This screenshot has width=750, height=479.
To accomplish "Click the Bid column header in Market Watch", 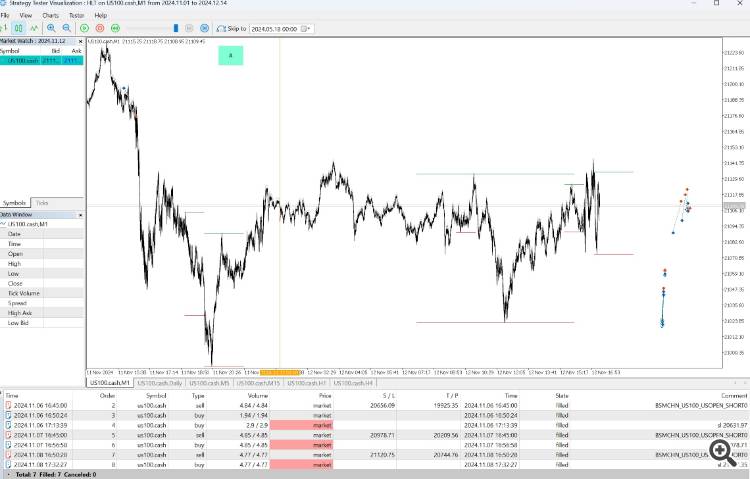I will pos(55,51).
